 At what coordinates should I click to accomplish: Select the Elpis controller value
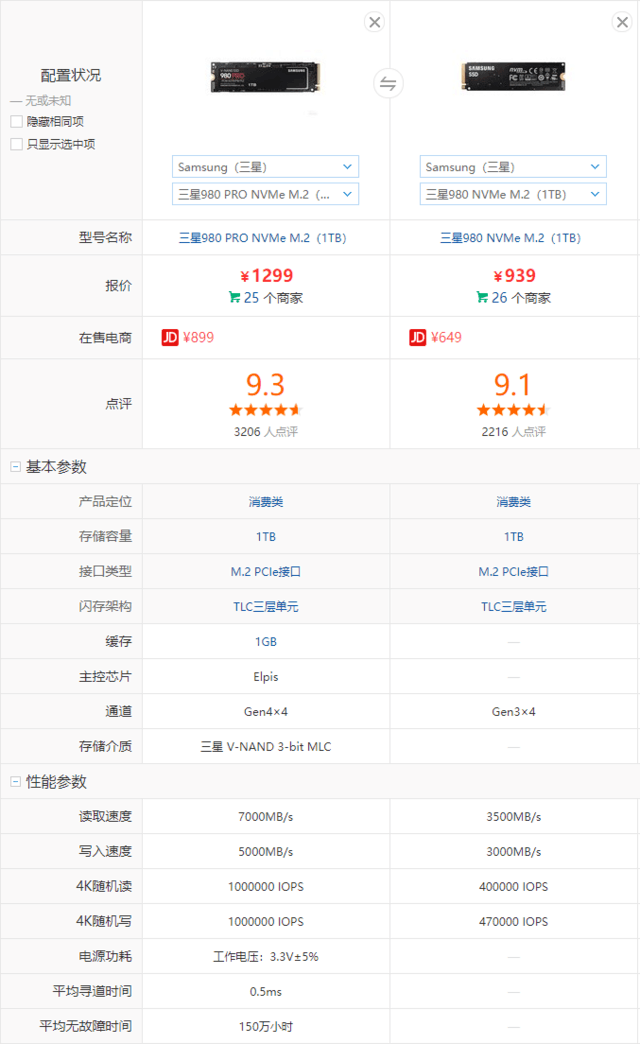(266, 676)
